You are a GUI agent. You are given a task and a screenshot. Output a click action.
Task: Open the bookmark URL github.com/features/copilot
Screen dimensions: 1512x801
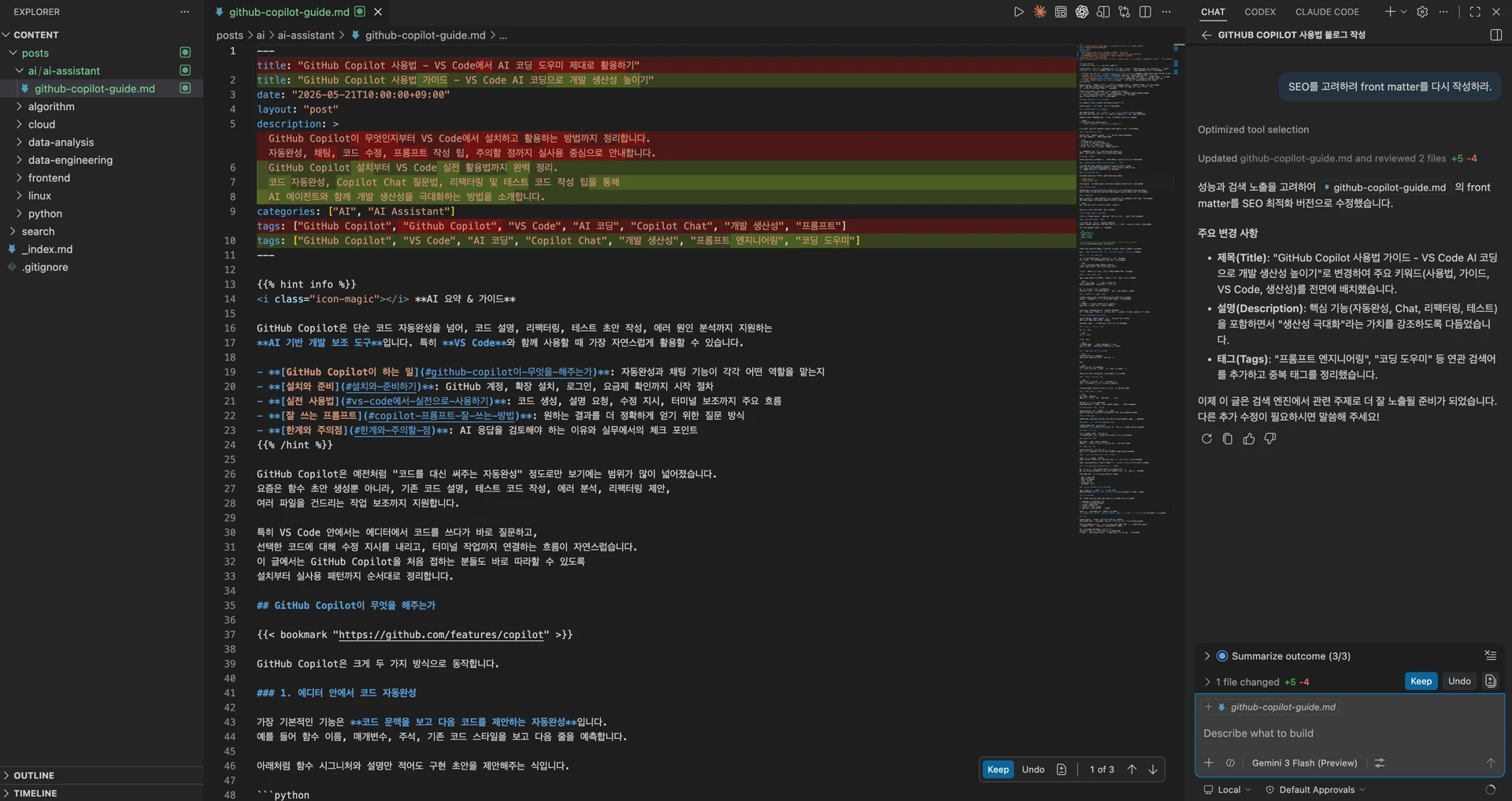tap(441, 635)
